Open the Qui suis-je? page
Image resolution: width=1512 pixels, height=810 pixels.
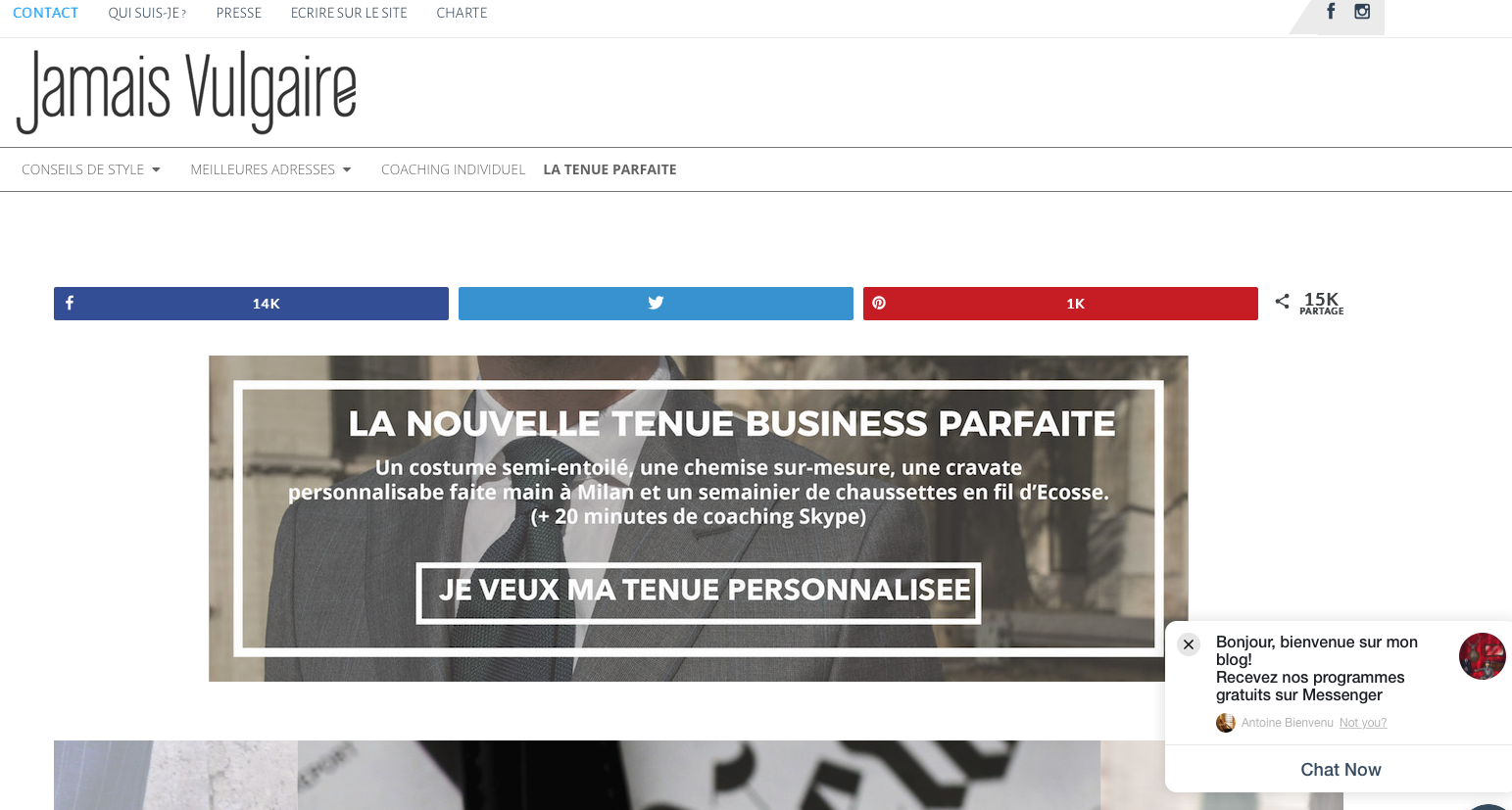coord(147,13)
